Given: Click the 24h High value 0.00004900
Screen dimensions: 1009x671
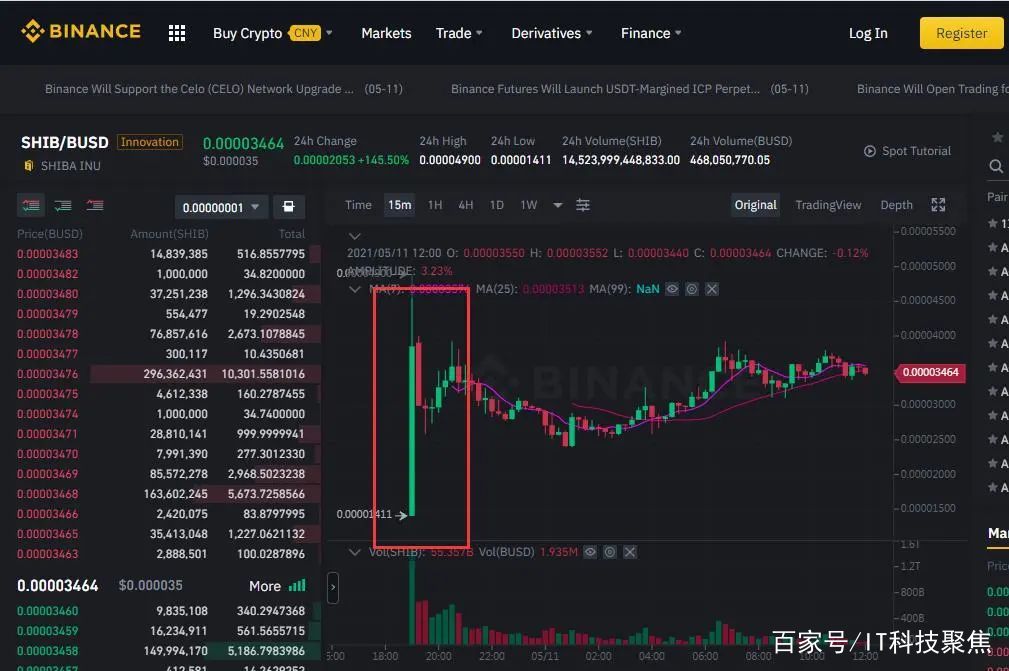Looking at the screenshot, I should [x=450, y=160].
